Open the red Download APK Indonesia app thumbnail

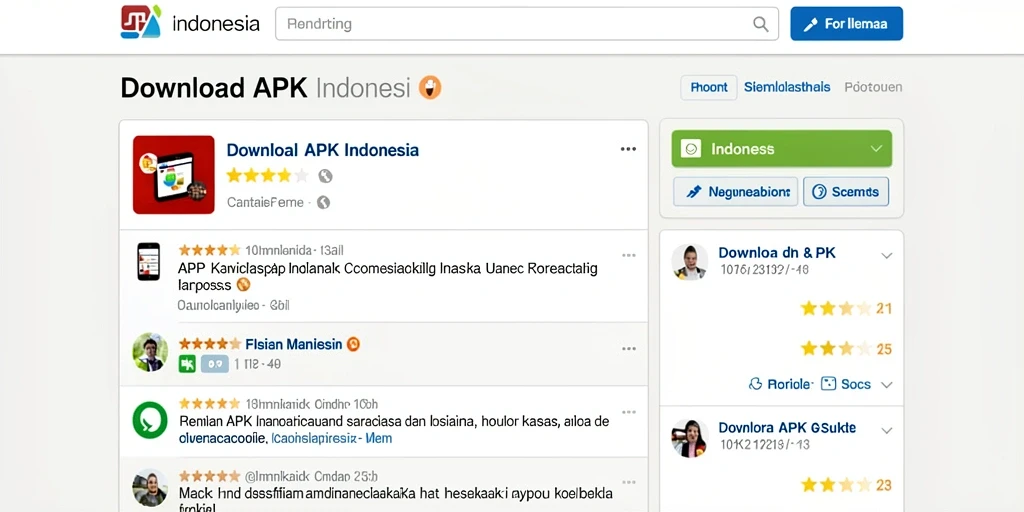pos(174,174)
